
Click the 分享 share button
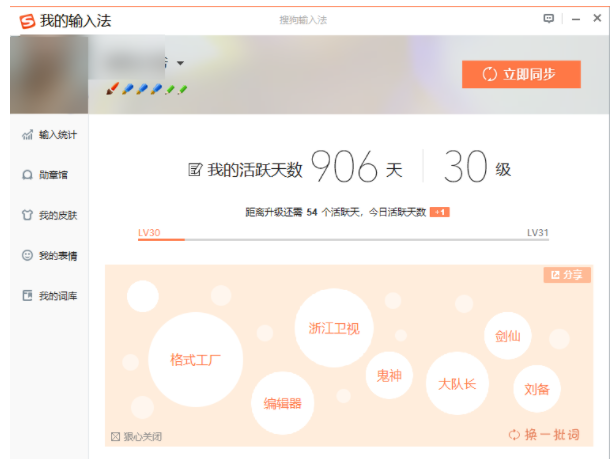564,275
